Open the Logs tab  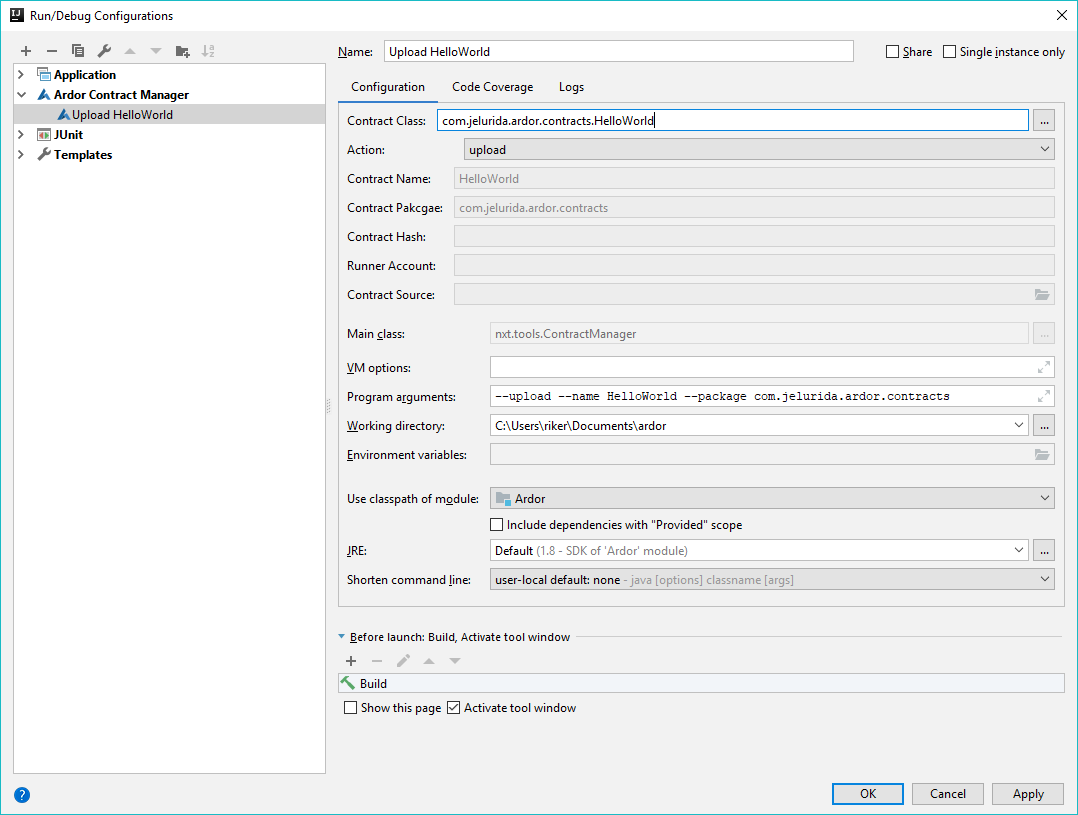pyautogui.click(x=571, y=87)
